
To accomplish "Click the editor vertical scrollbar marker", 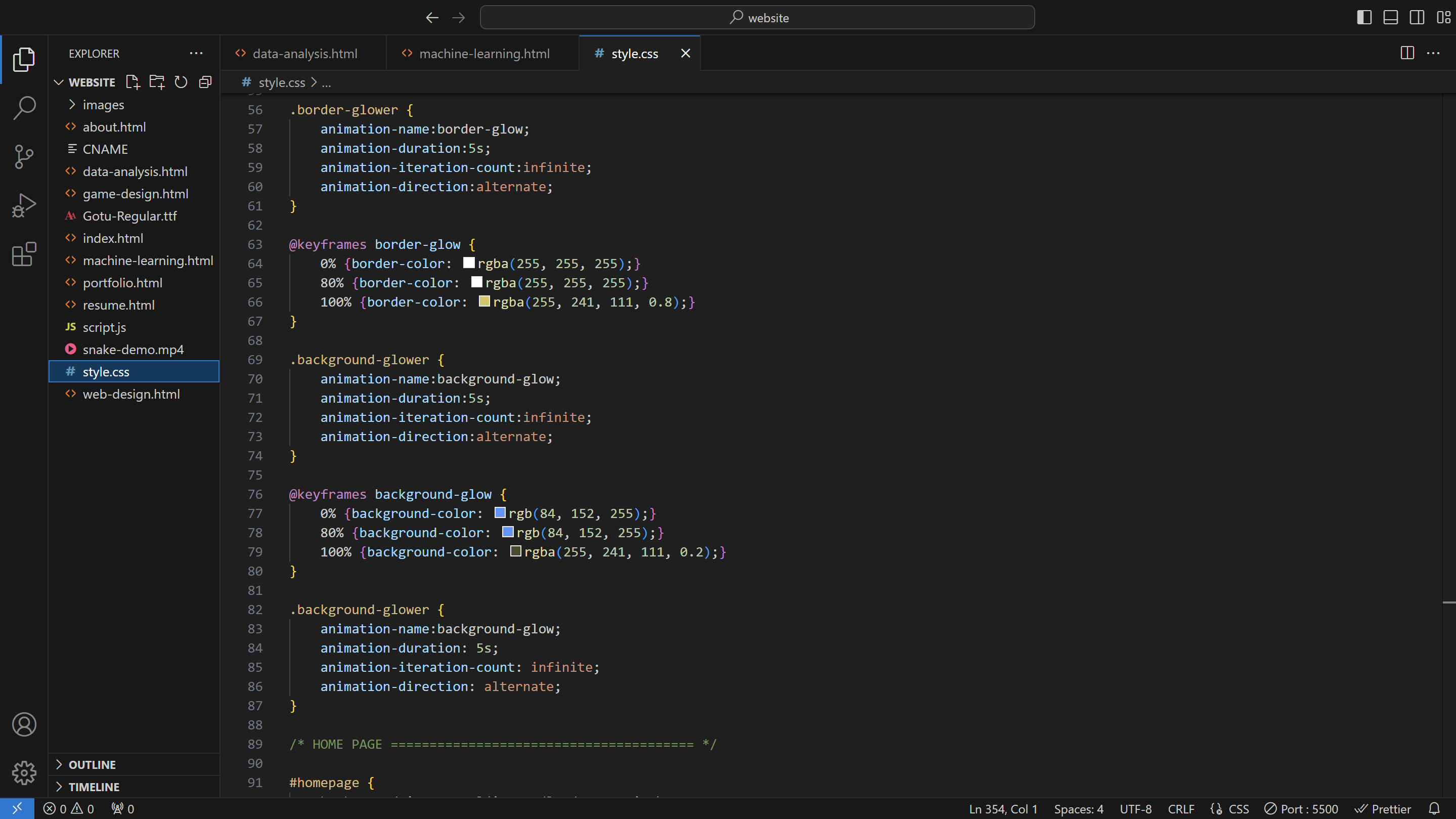I will 1448,602.
